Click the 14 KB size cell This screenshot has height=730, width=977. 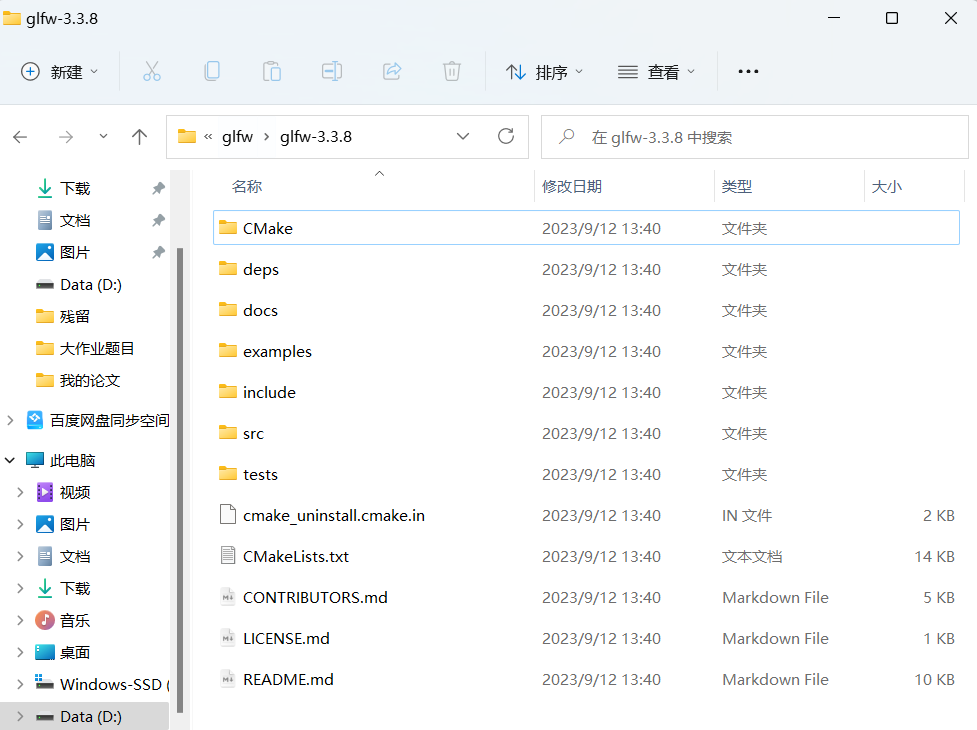(x=934, y=556)
